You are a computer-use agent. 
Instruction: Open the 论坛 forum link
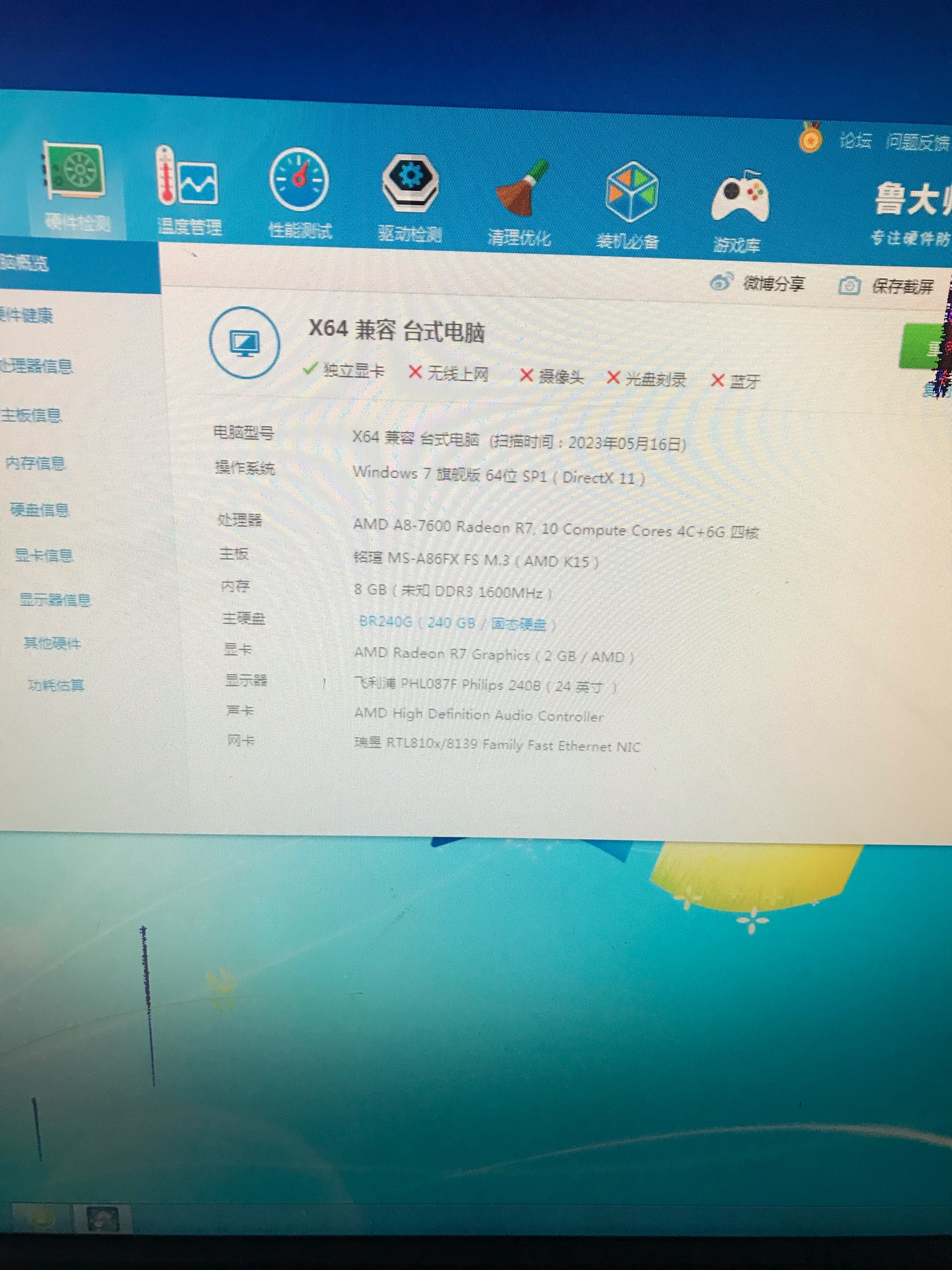(856, 140)
